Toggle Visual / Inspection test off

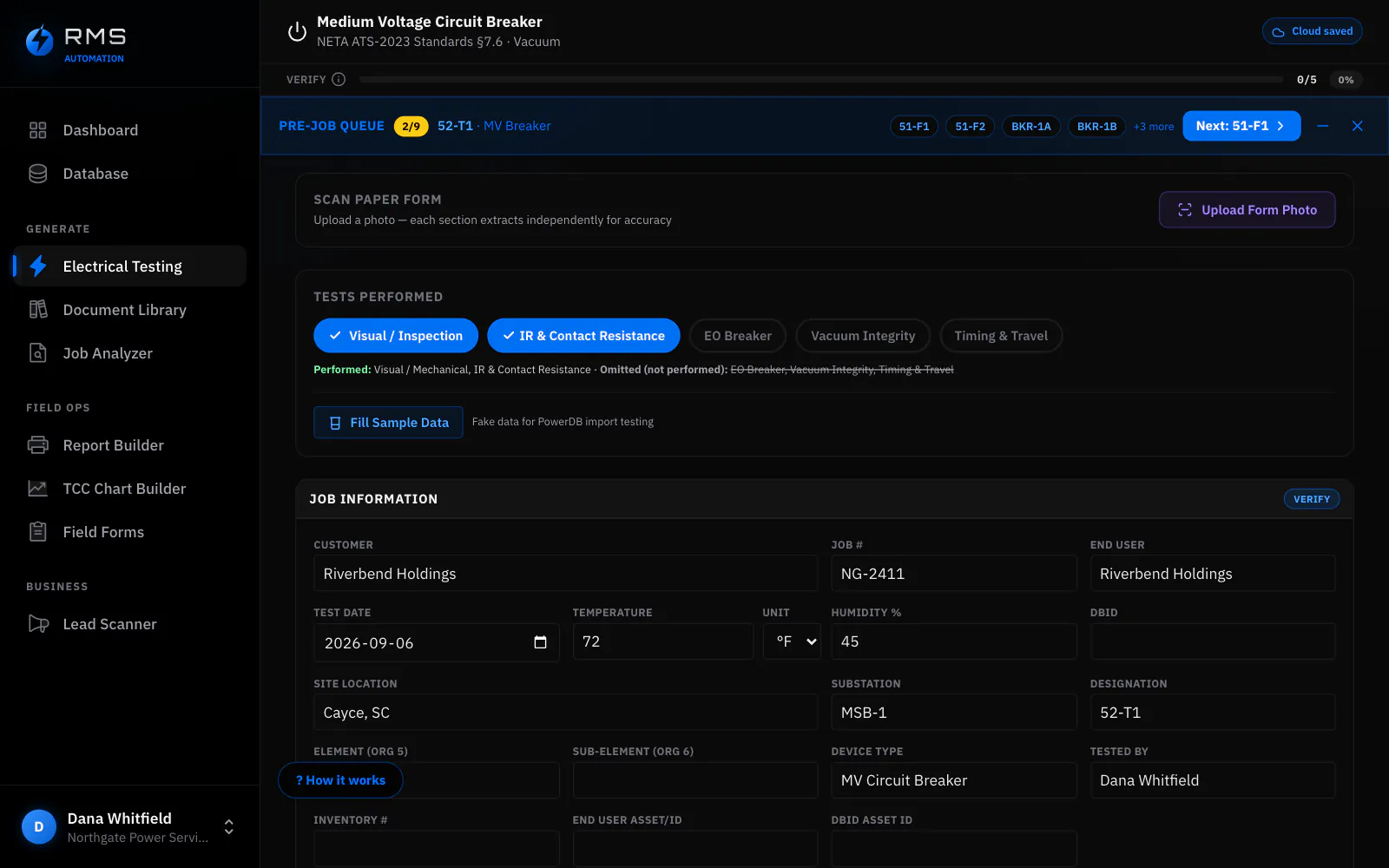click(x=396, y=336)
